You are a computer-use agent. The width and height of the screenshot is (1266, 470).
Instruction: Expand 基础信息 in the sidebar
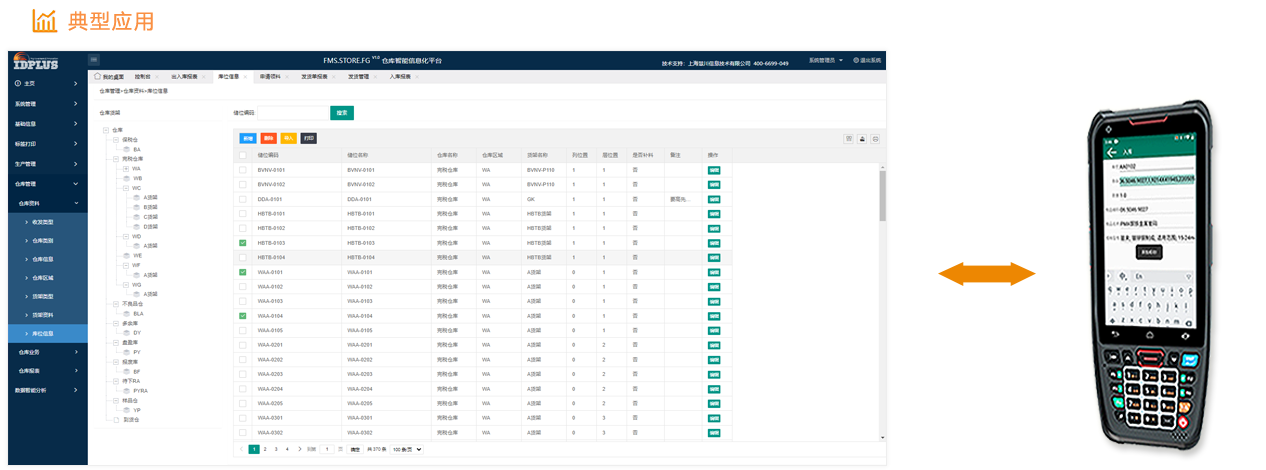(x=47, y=124)
